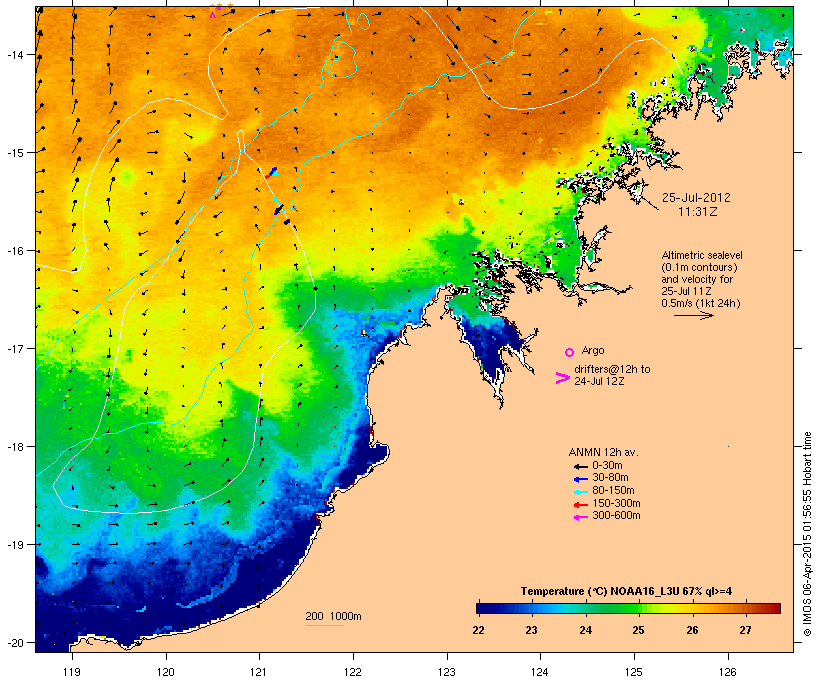The image size is (820, 680).
Task: Click the magenta 300-600m legend arrow
Action: (580, 517)
